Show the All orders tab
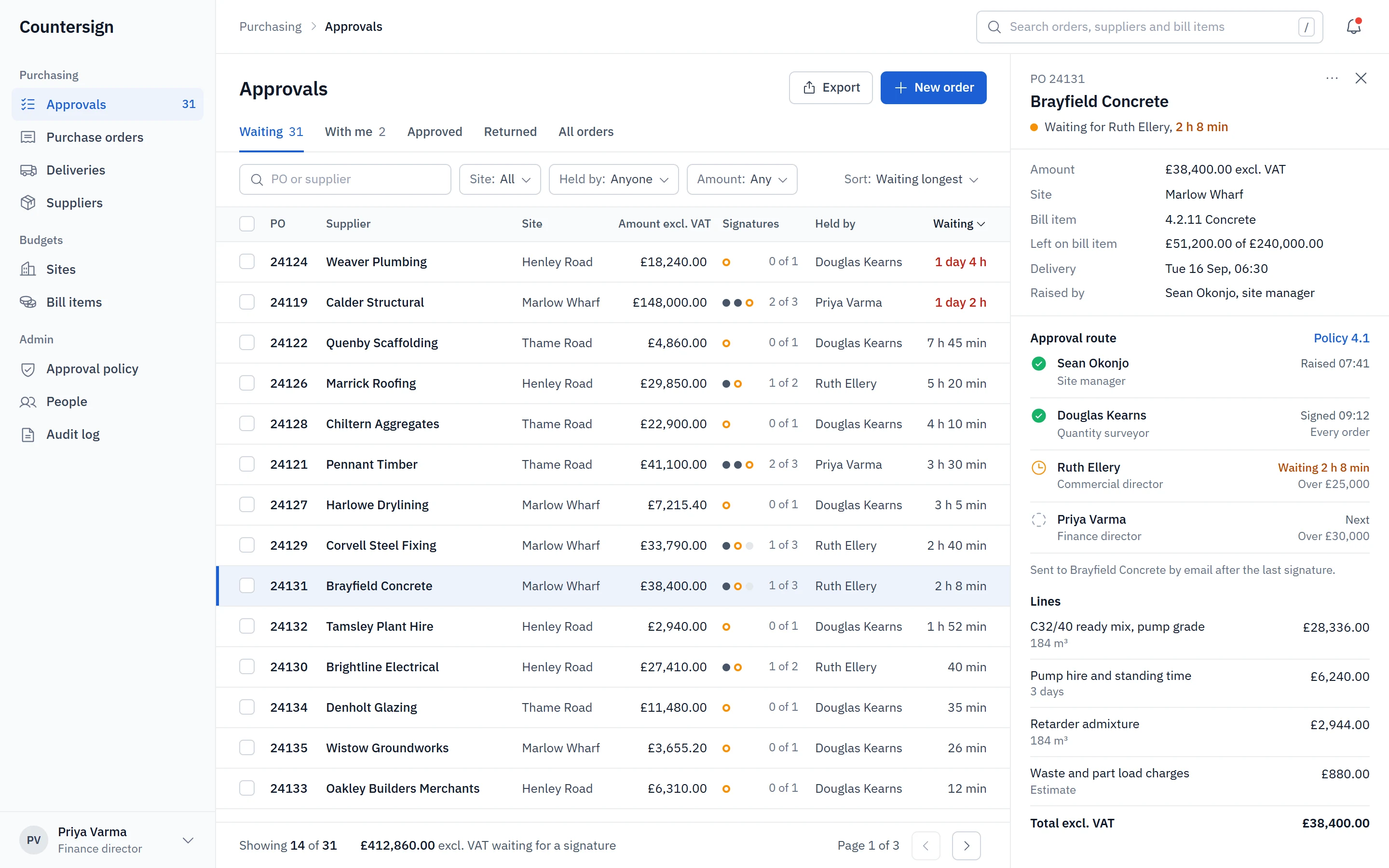 coord(586,132)
